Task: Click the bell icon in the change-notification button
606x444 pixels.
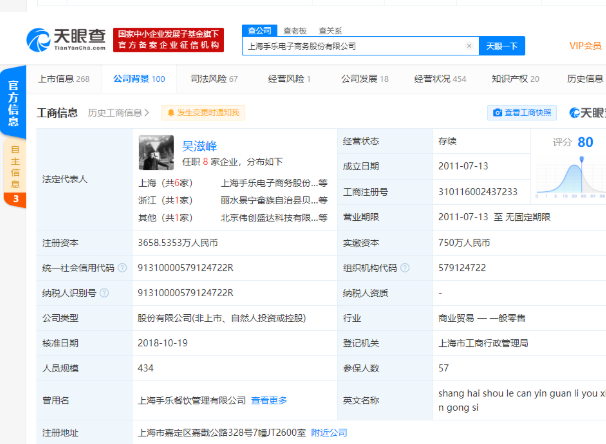Action: click(x=171, y=113)
